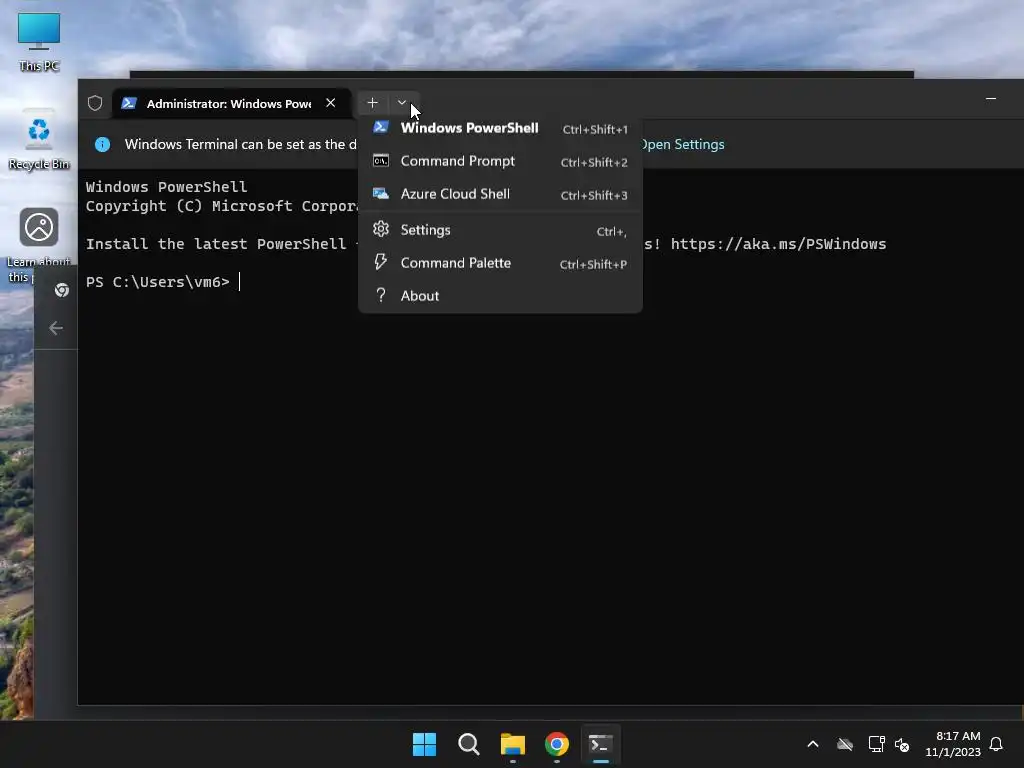Open Recycle Bin desktop icon

click(39, 140)
